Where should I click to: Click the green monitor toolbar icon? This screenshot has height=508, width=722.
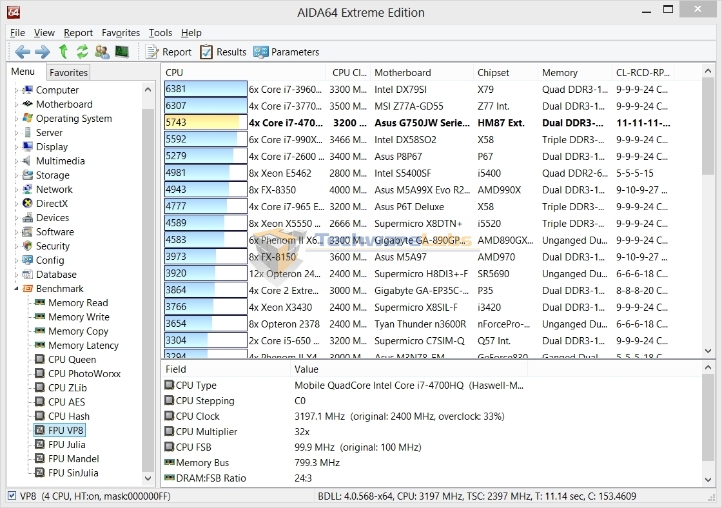[122, 52]
